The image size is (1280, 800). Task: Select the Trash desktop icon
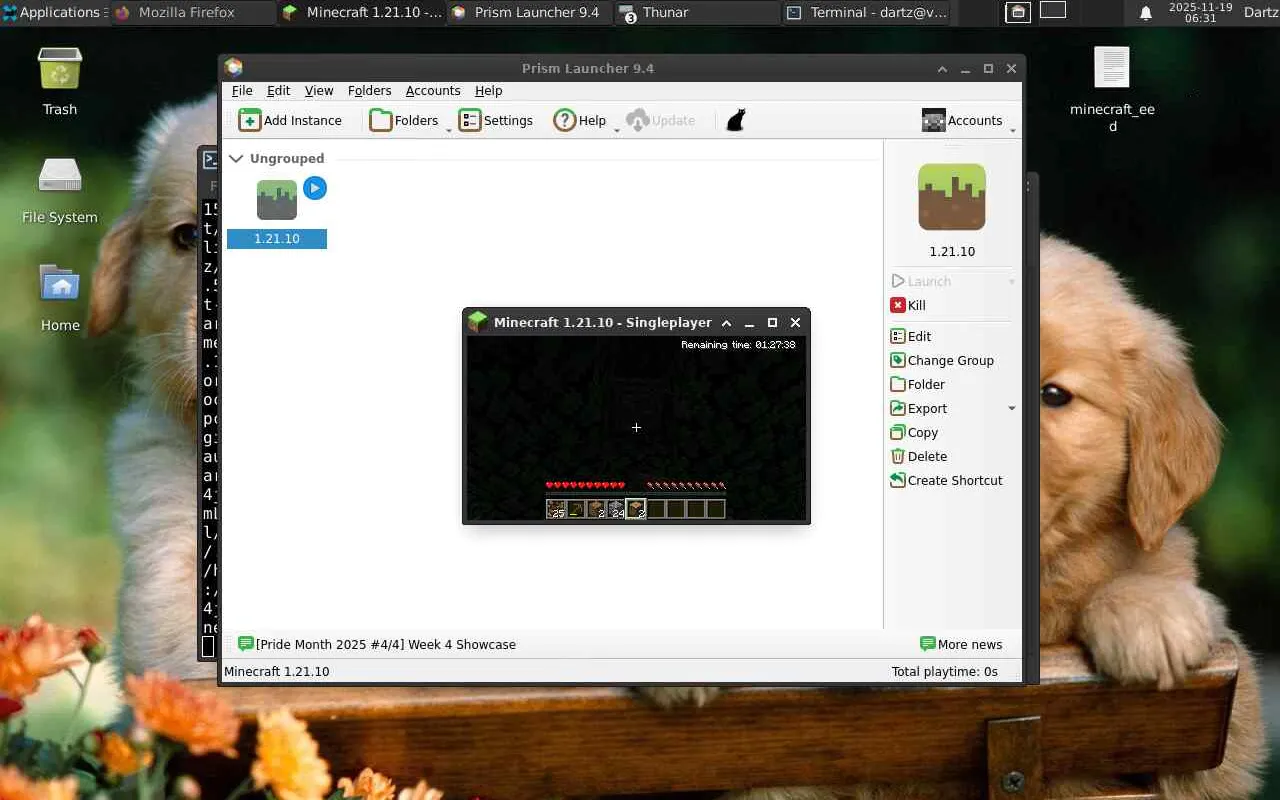60,82
